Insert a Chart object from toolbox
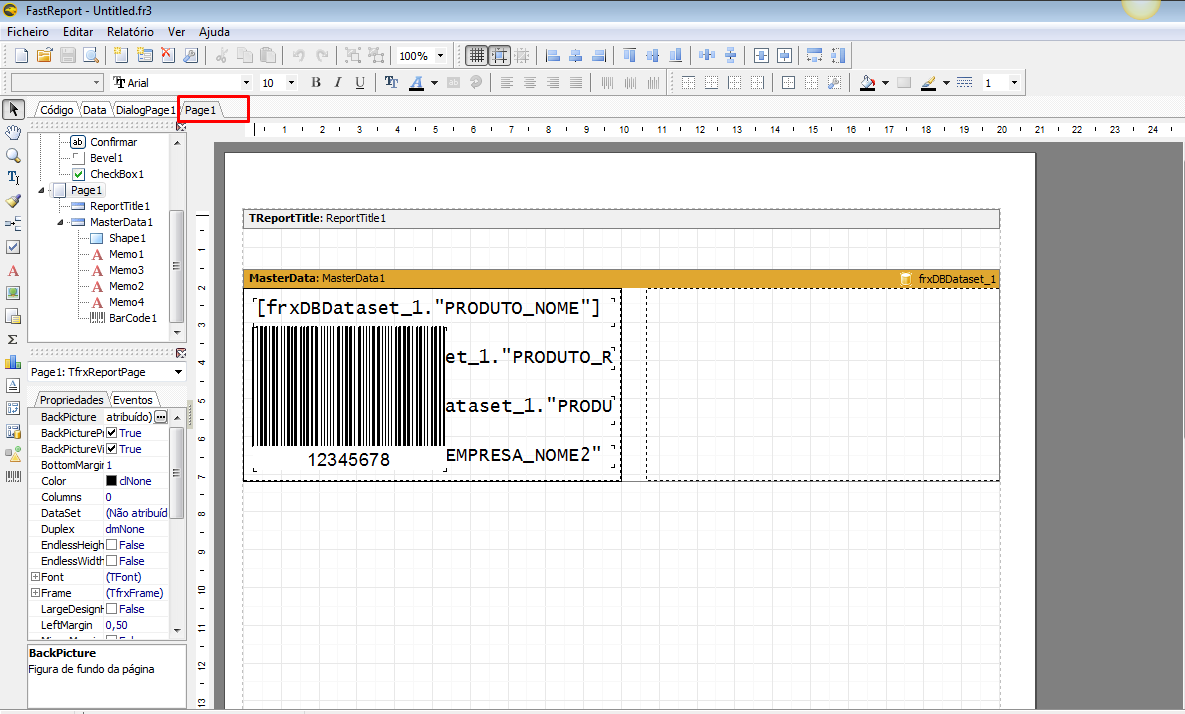The width and height of the screenshot is (1185, 714). (13, 363)
